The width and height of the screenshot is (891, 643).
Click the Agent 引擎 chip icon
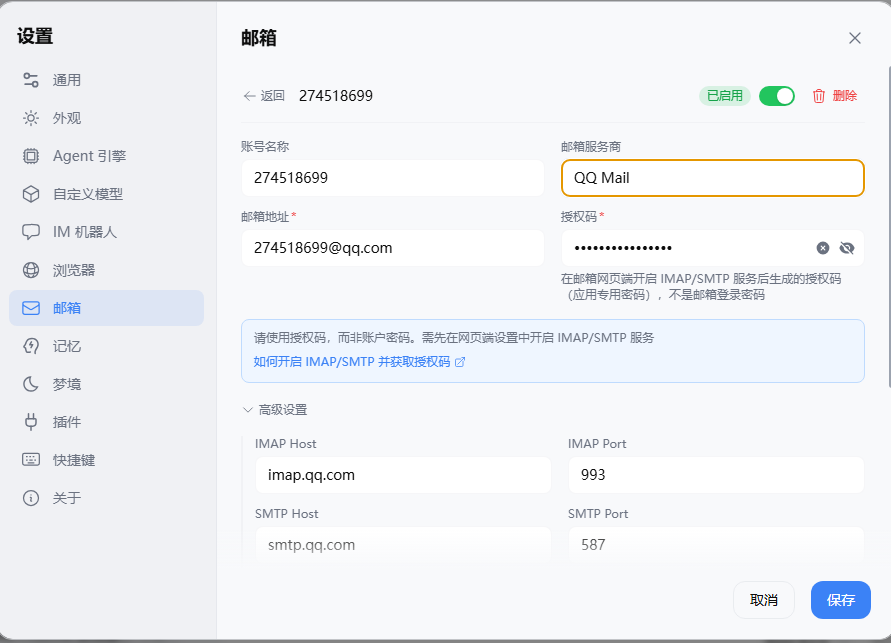click(x=31, y=156)
